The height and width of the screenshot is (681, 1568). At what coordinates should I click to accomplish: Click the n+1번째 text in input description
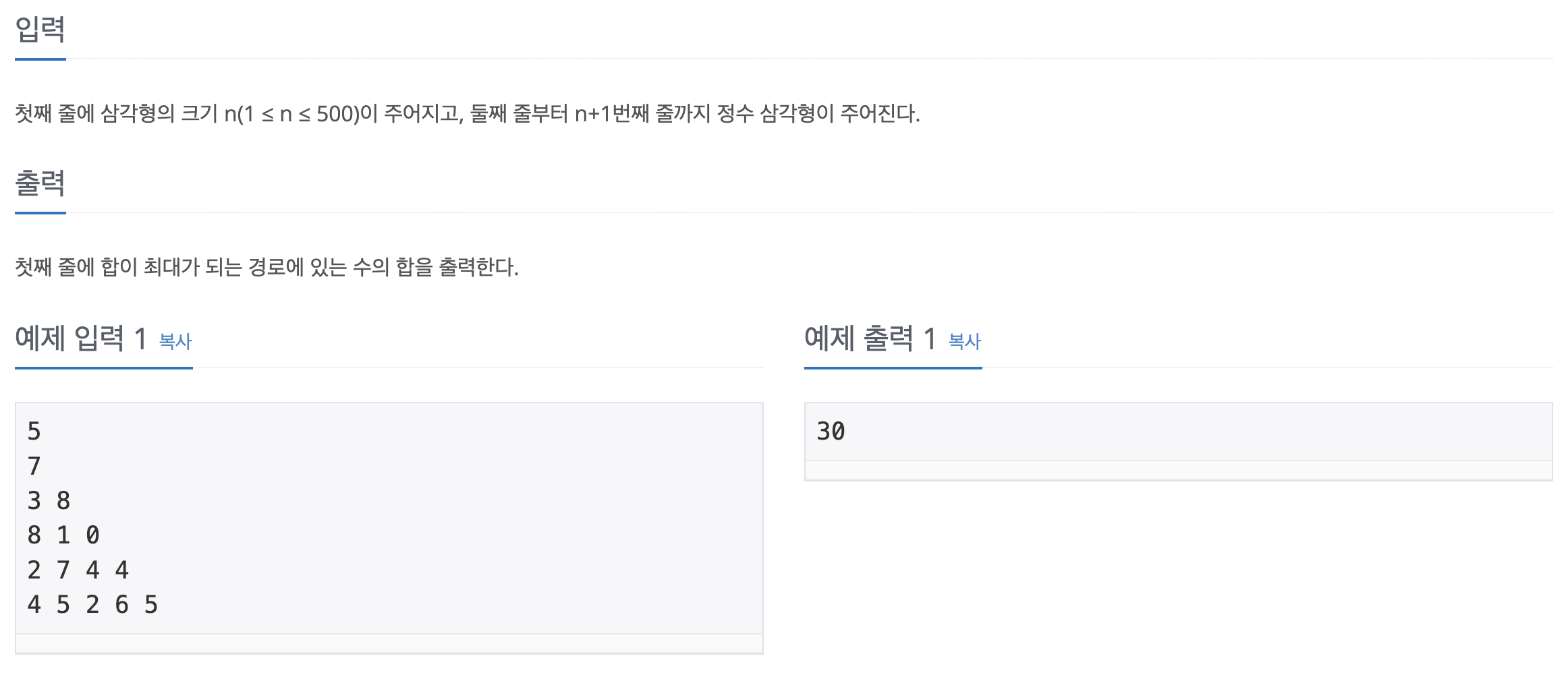pyautogui.click(x=612, y=113)
